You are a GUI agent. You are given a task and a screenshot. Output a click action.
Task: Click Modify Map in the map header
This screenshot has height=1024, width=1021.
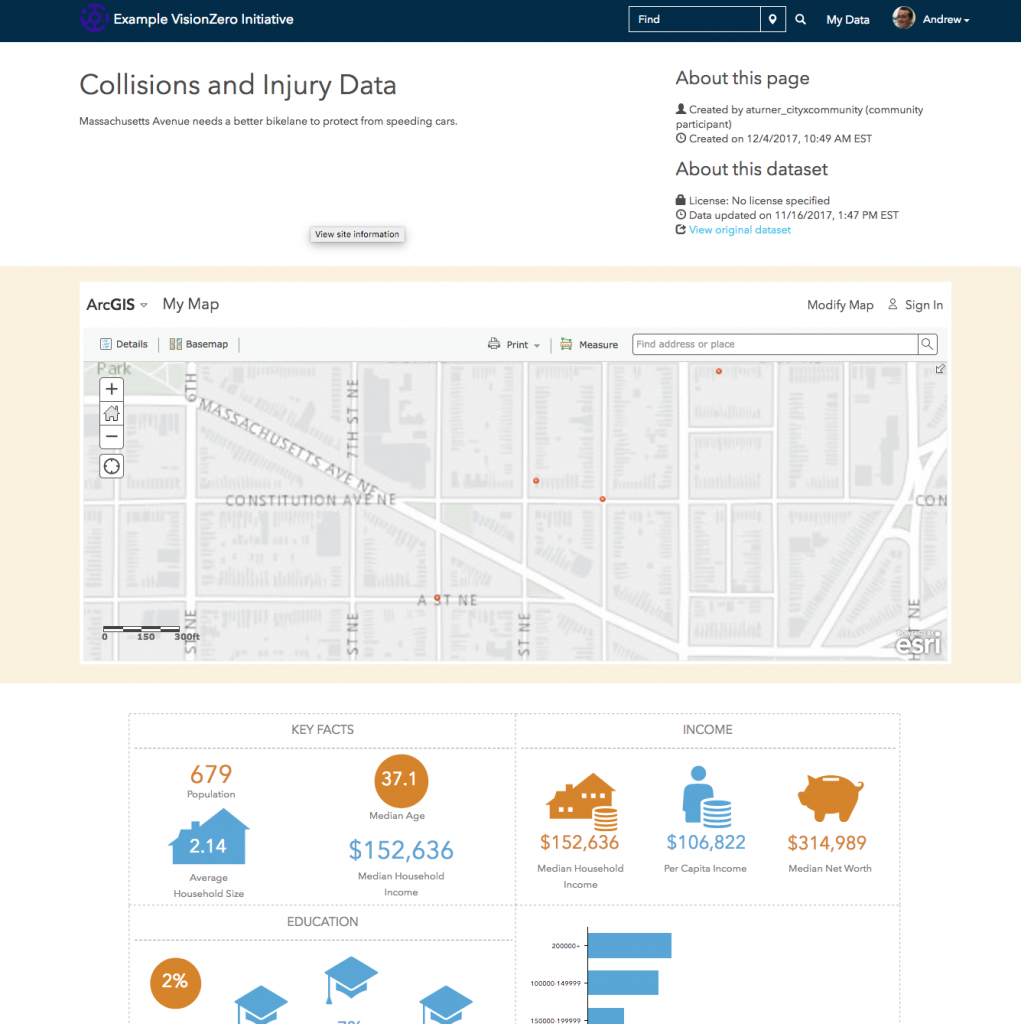pyautogui.click(x=840, y=305)
